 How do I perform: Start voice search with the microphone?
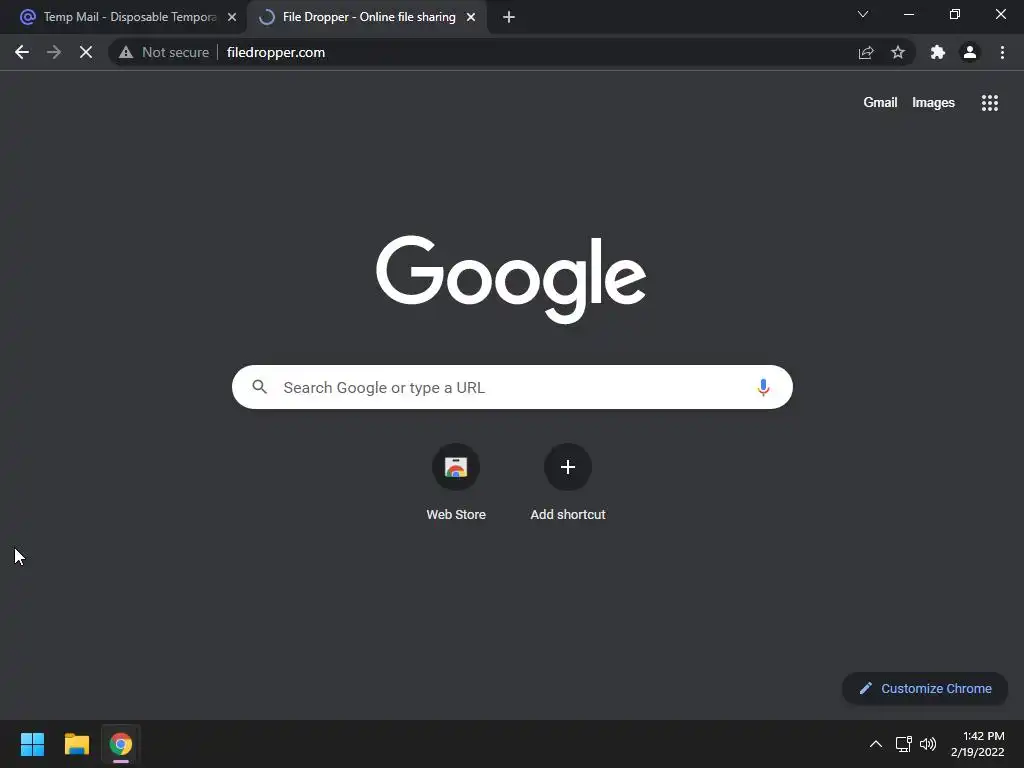[x=763, y=387]
